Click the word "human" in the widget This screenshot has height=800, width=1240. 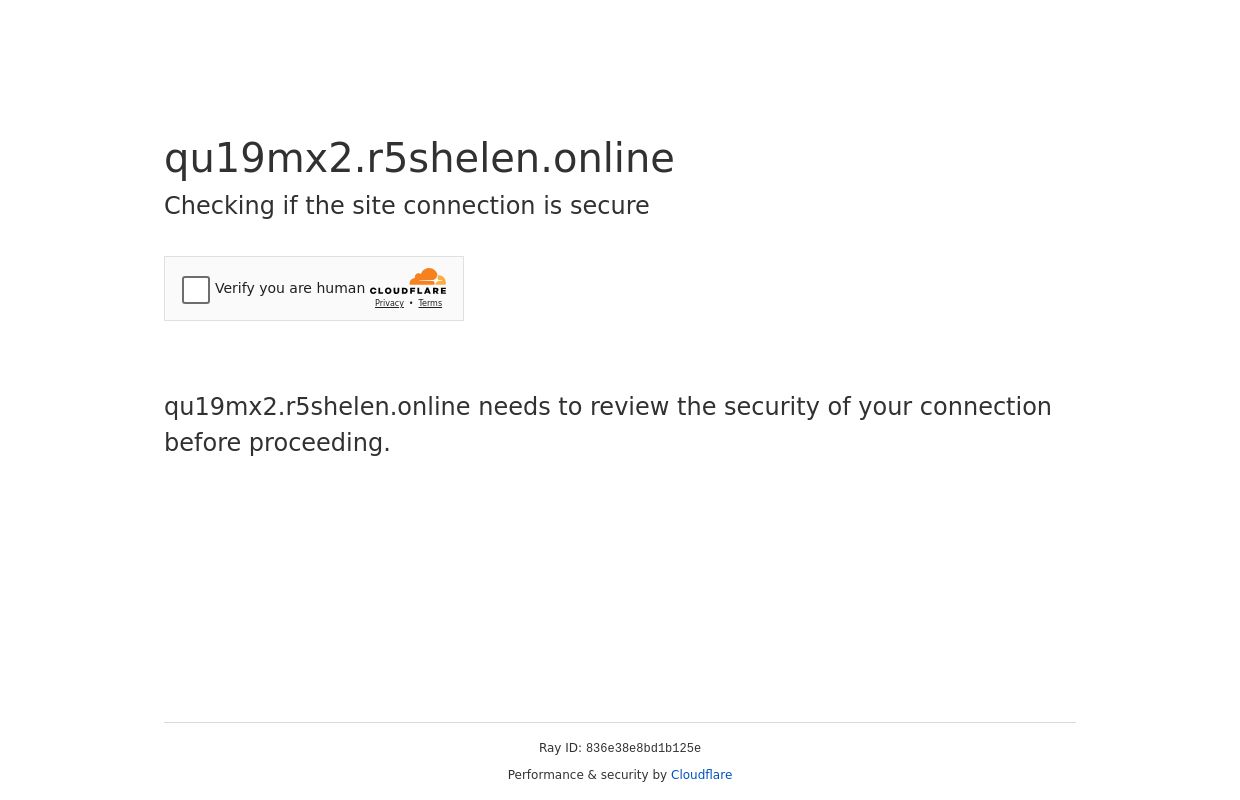click(341, 288)
